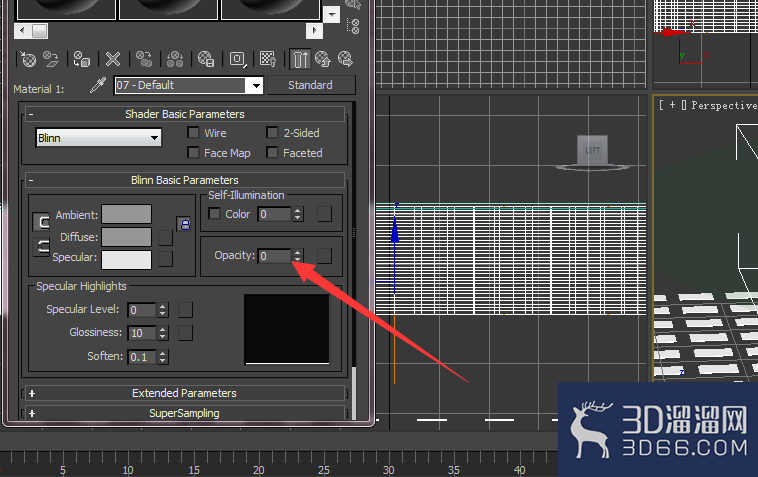Enable the 2-Sided checkbox
Image resolution: width=758 pixels, height=477 pixels.
pyautogui.click(x=273, y=132)
